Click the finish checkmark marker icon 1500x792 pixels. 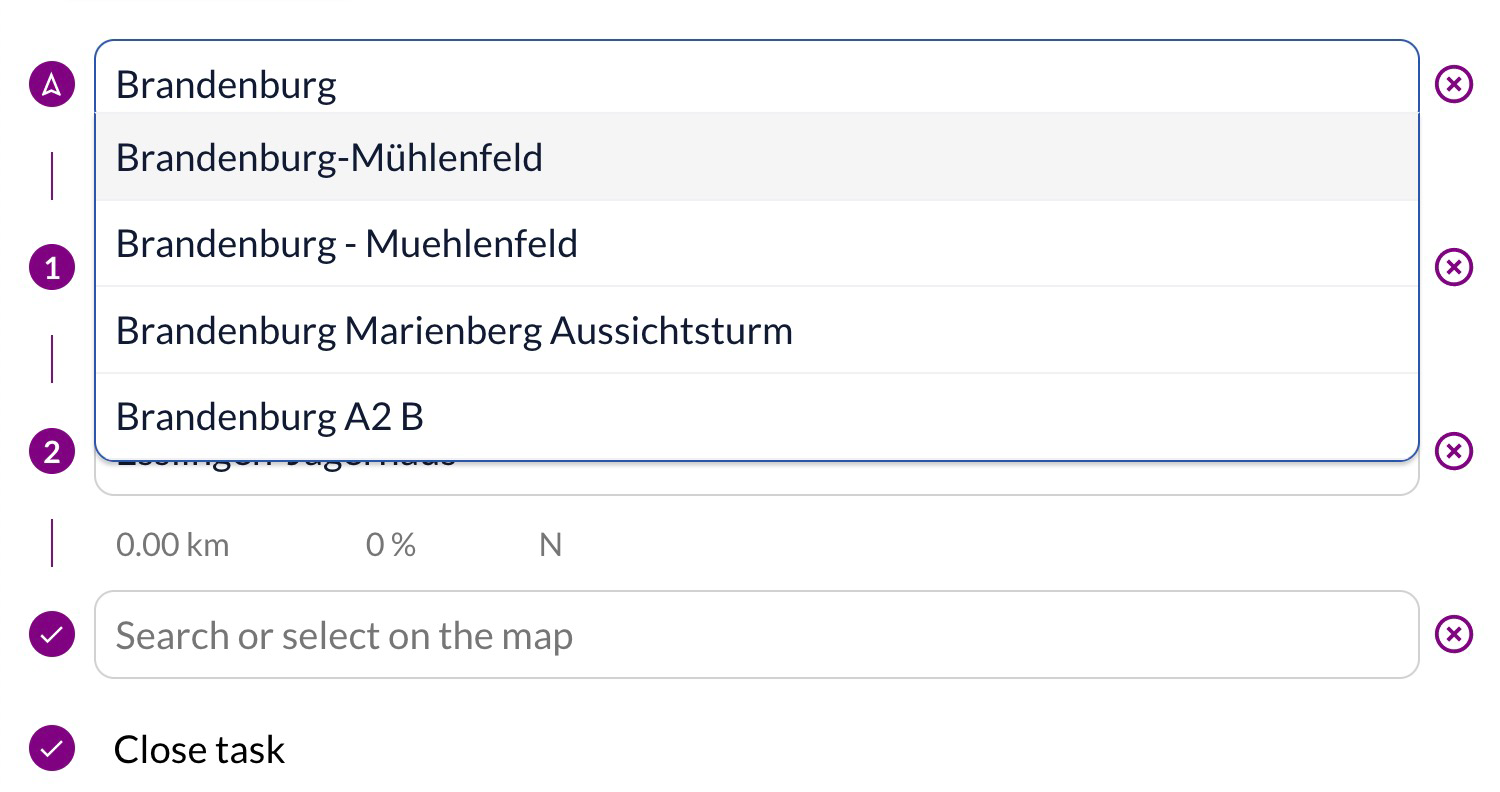[x=52, y=634]
